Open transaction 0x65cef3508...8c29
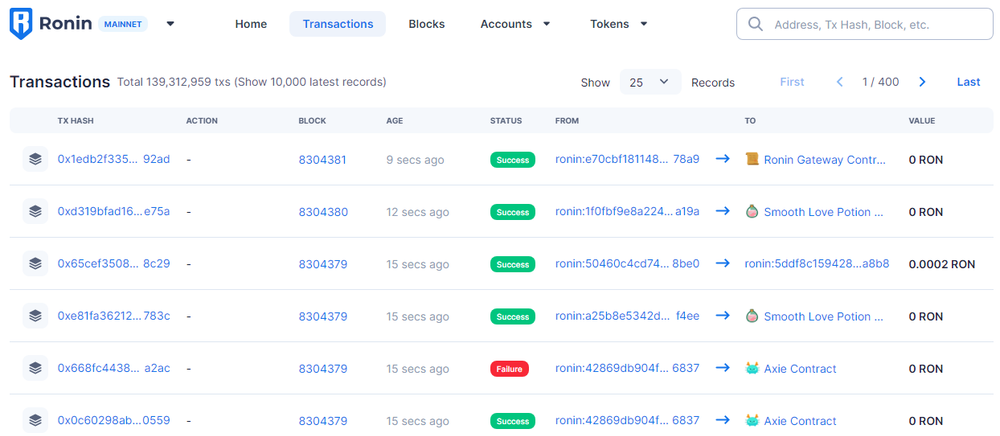 [x=114, y=264]
